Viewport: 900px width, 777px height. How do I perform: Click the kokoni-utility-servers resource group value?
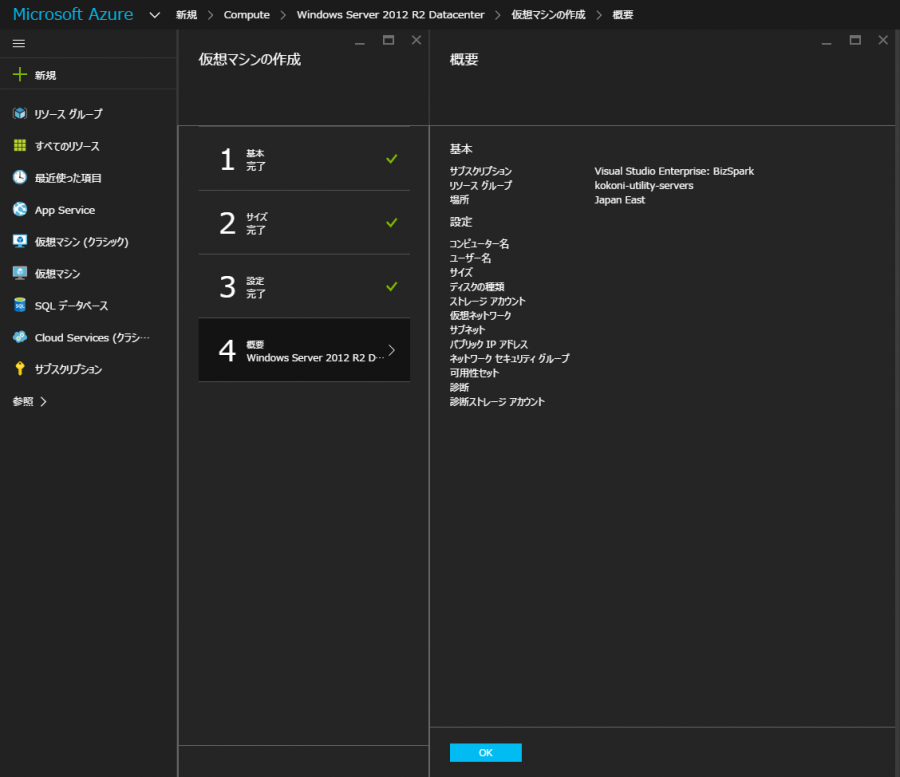pyautogui.click(x=643, y=185)
